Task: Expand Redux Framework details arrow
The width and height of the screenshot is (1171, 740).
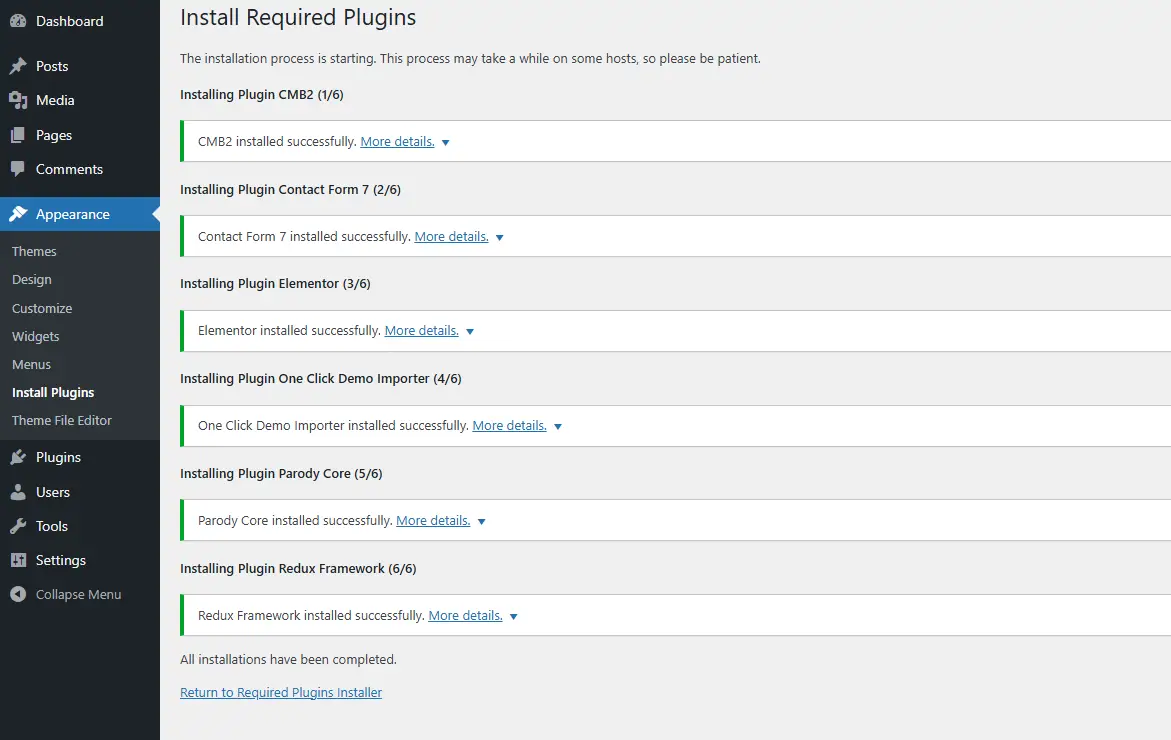Action: (514, 616)
